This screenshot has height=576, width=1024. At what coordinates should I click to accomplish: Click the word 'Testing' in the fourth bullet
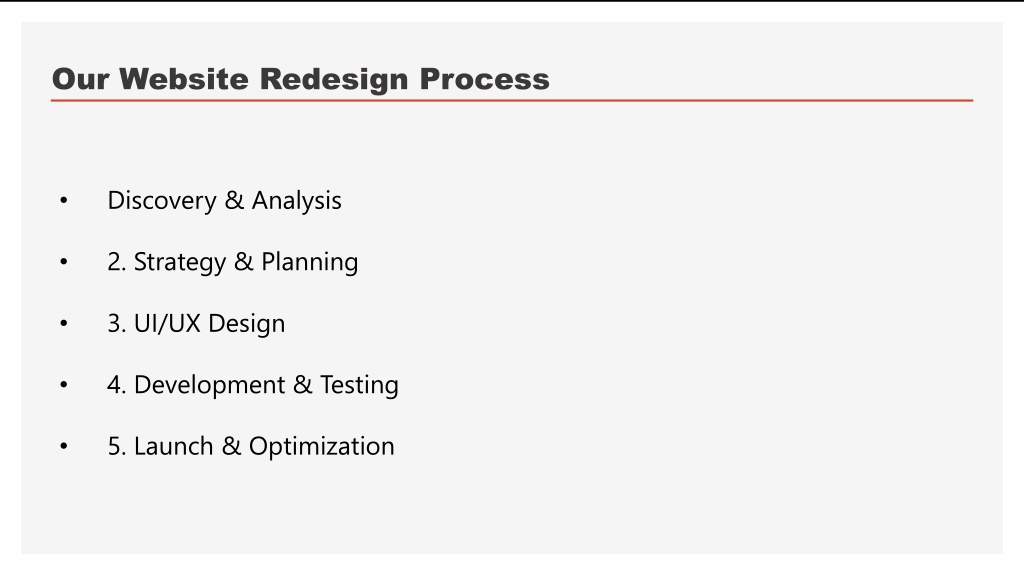point(359,385)
